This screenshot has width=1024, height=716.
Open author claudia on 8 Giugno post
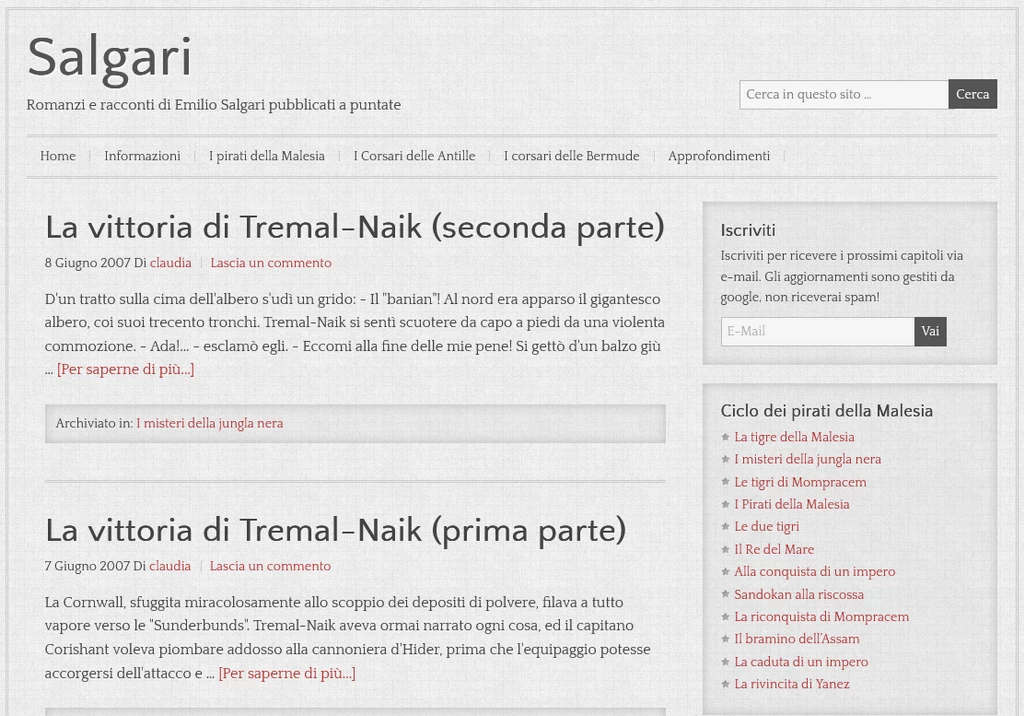tap(170, 263)
